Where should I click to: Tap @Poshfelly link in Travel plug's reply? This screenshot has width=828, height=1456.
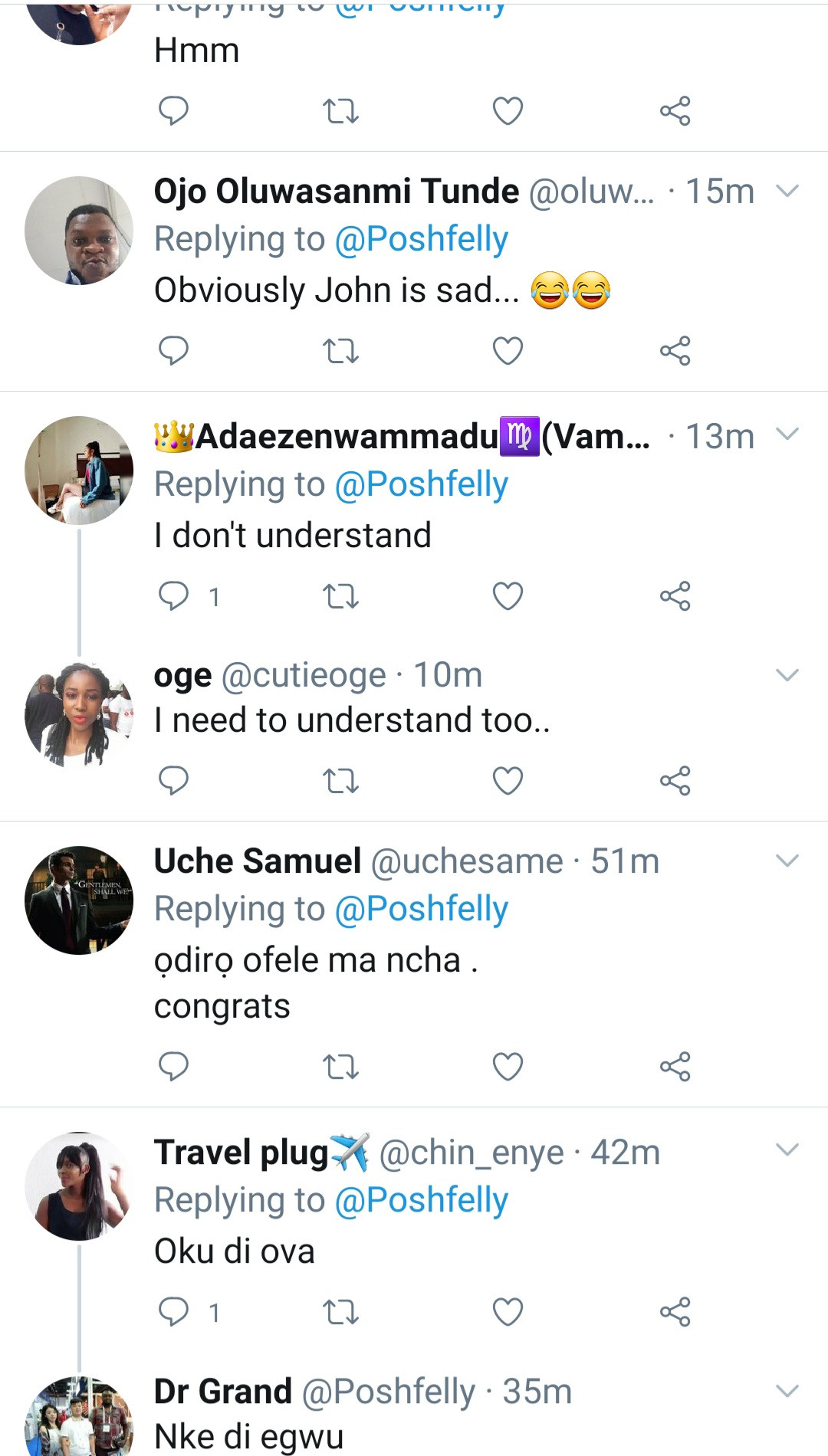[x=422, y=1200]
